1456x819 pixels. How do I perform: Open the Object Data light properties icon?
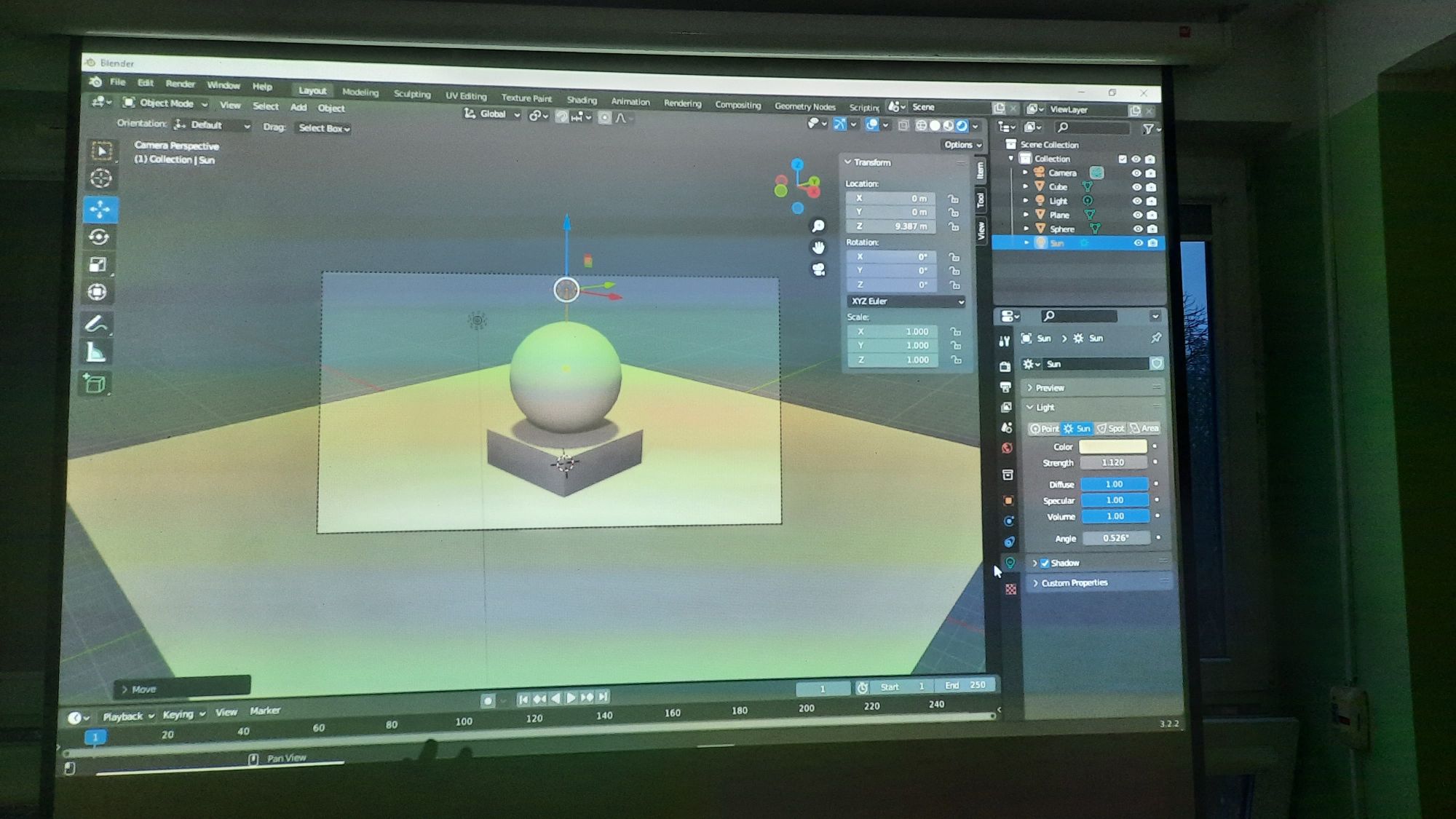[1010, 563]
